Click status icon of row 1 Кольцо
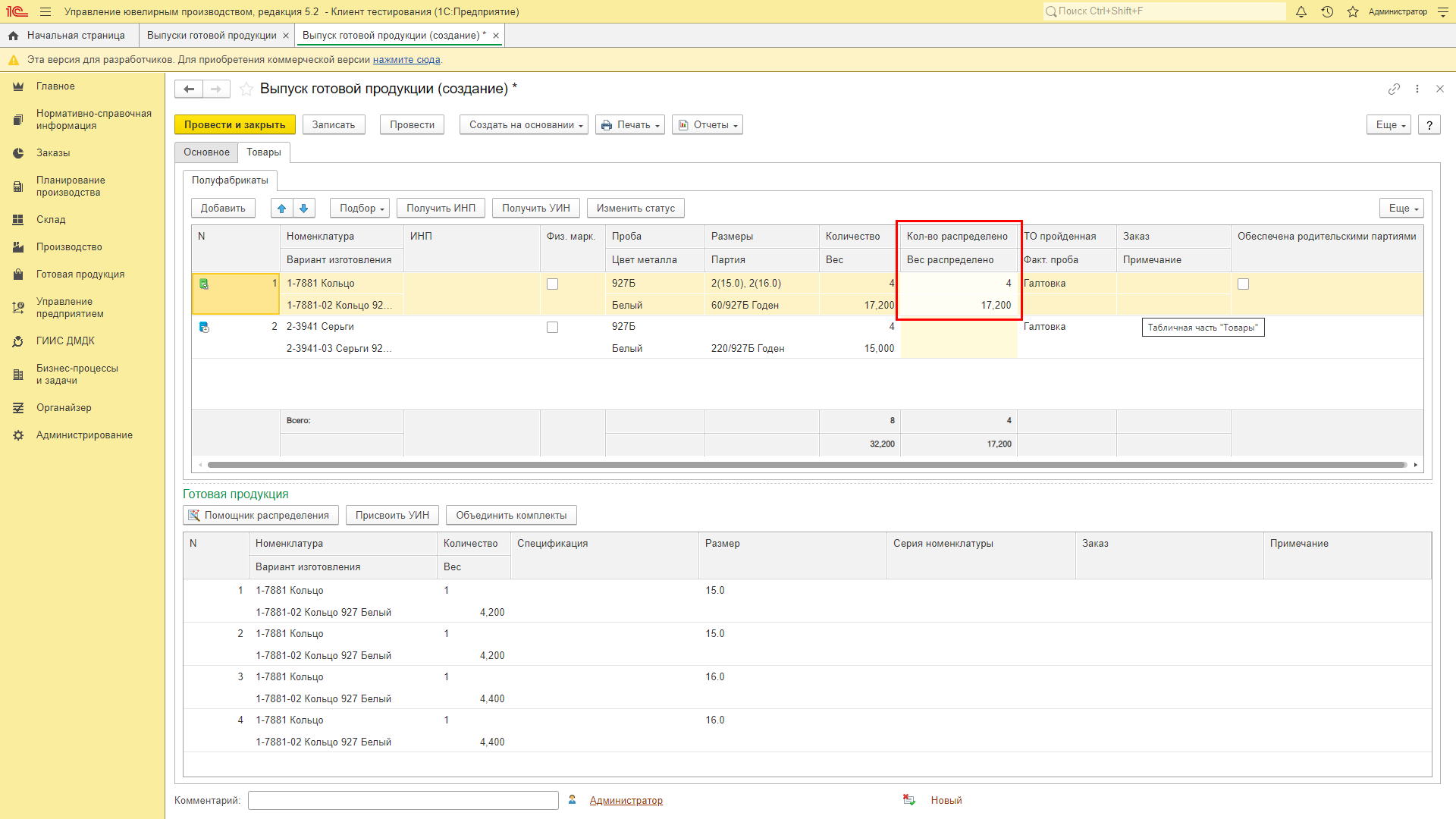The height and width of the screenshot is (819, 1456). [204, 284]
